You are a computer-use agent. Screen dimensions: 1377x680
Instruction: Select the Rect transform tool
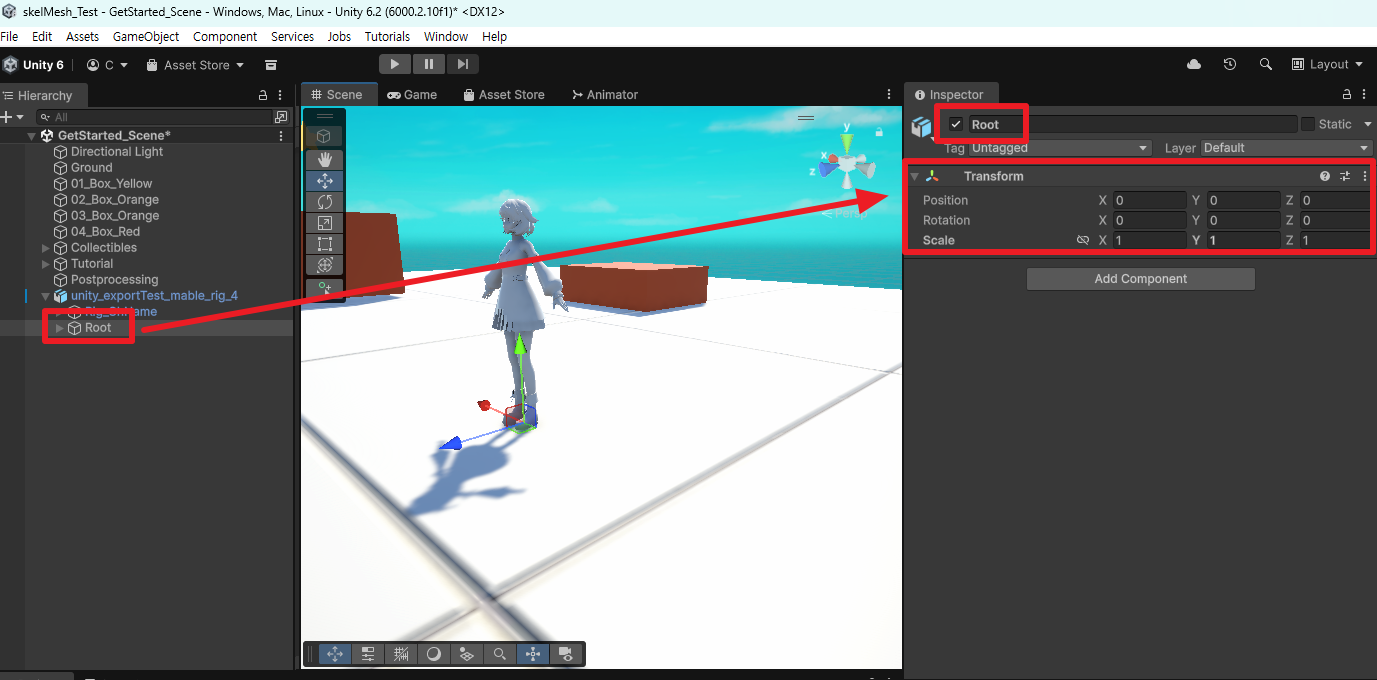[324, 244]
